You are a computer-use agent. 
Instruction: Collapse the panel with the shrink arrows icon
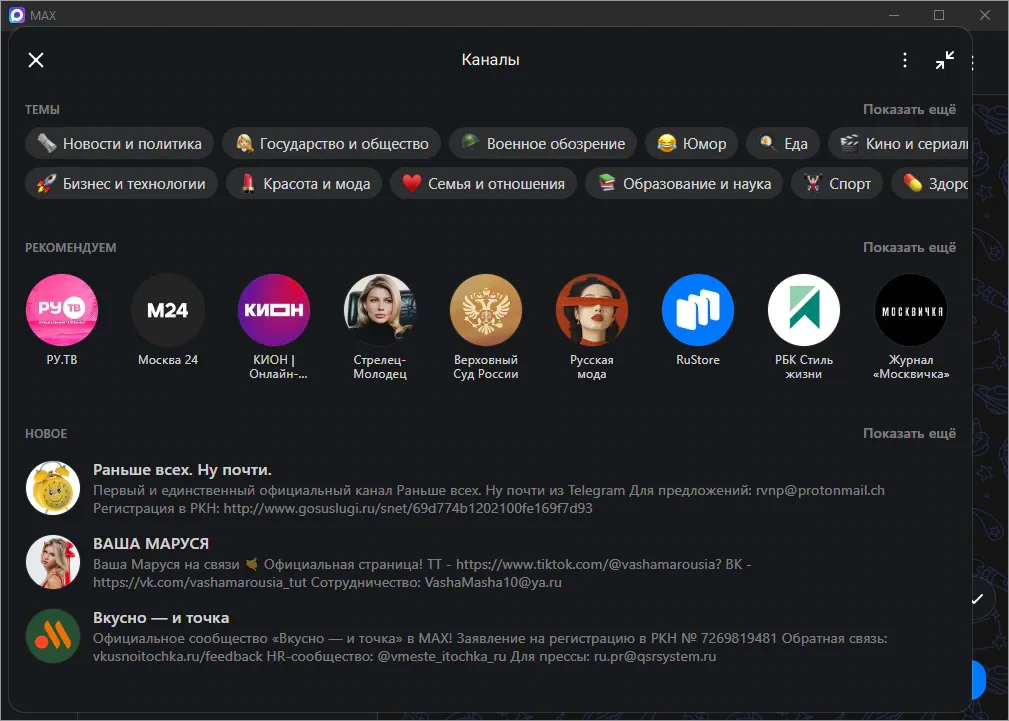945,60
